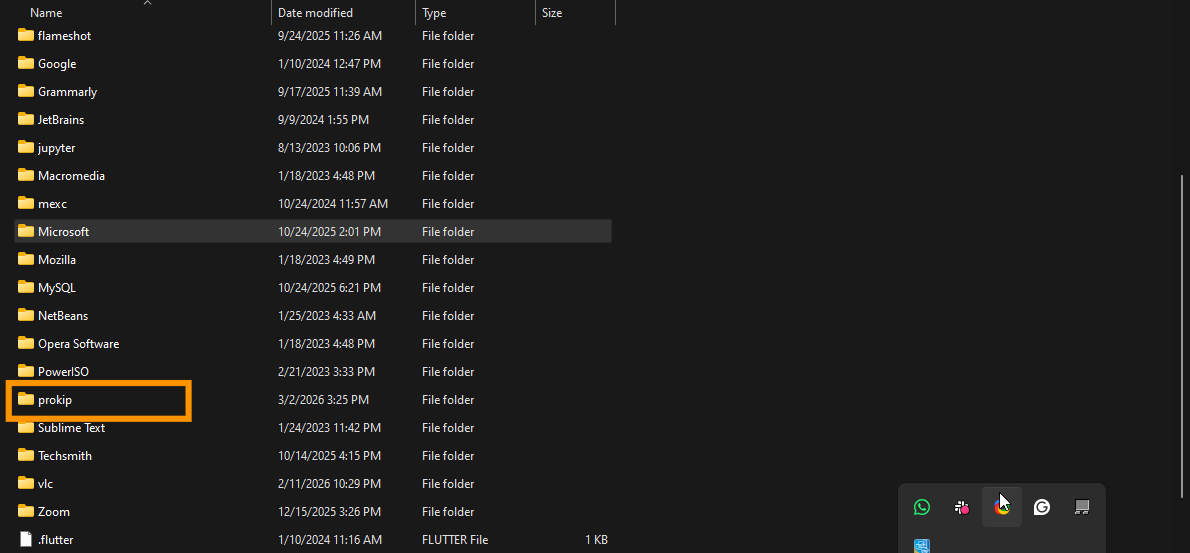The image size is (1190, 553).
Task: Open the Grammarly tray icon
Action: [1042, 507]
